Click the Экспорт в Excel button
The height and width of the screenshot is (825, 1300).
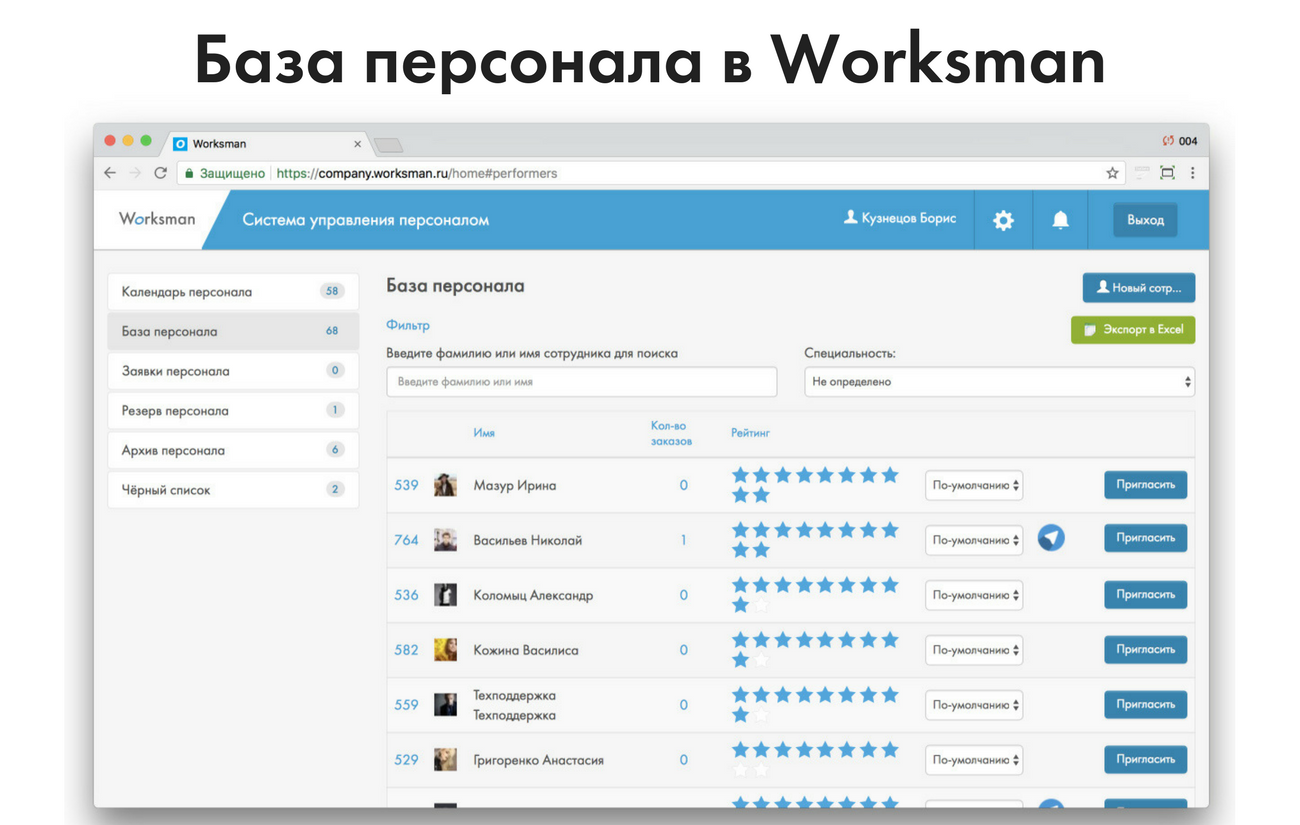(1132, 330)
